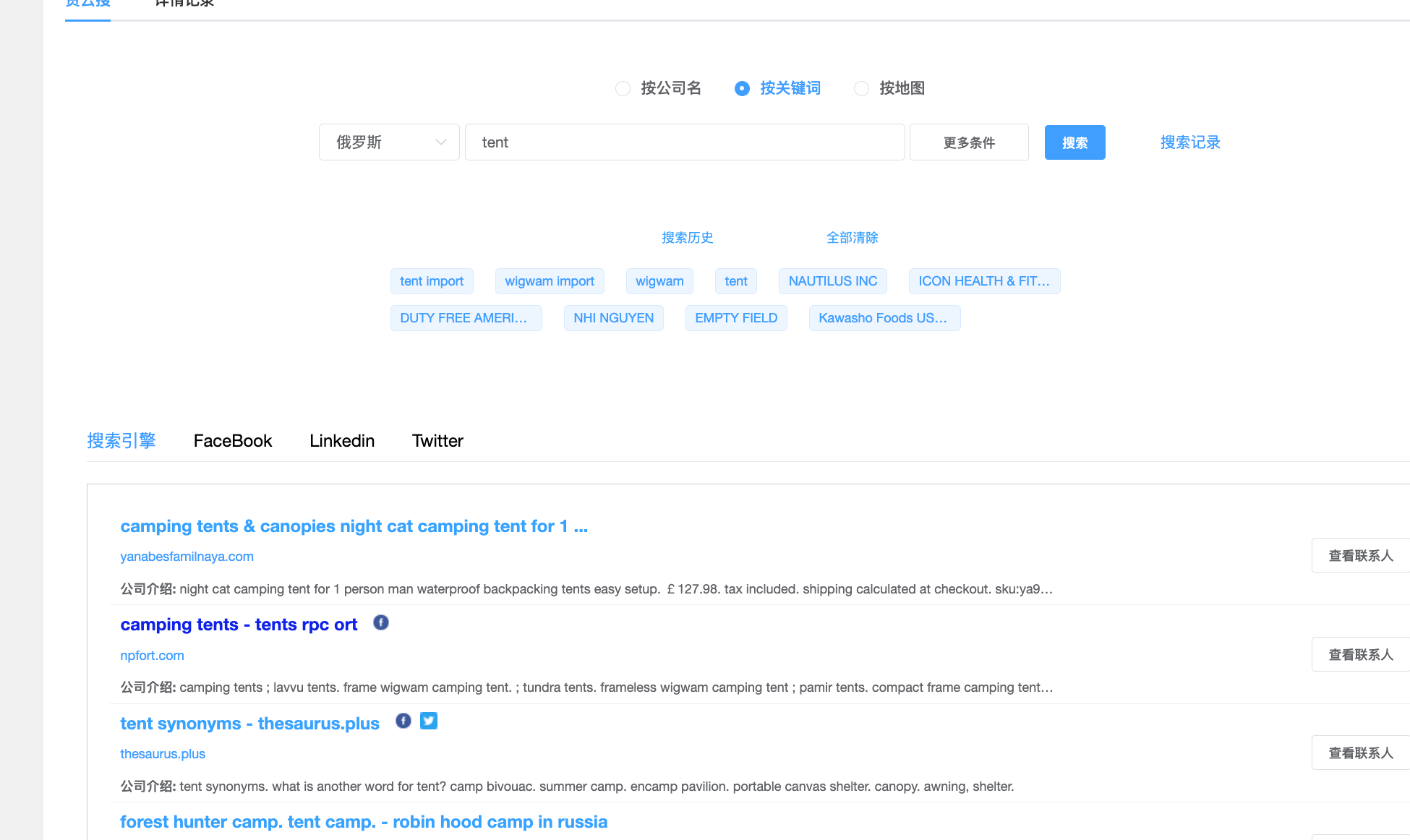Switch to the FaceBook tab
Image resolution: width=1410 pixels, height=840 pixels.
tap(233, 441)
